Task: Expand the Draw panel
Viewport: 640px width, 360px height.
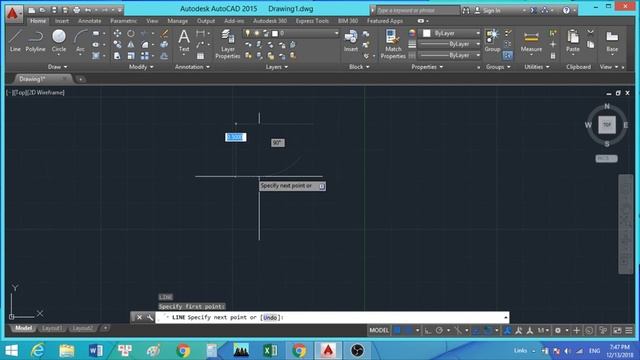Action: [x=58, y=67]
